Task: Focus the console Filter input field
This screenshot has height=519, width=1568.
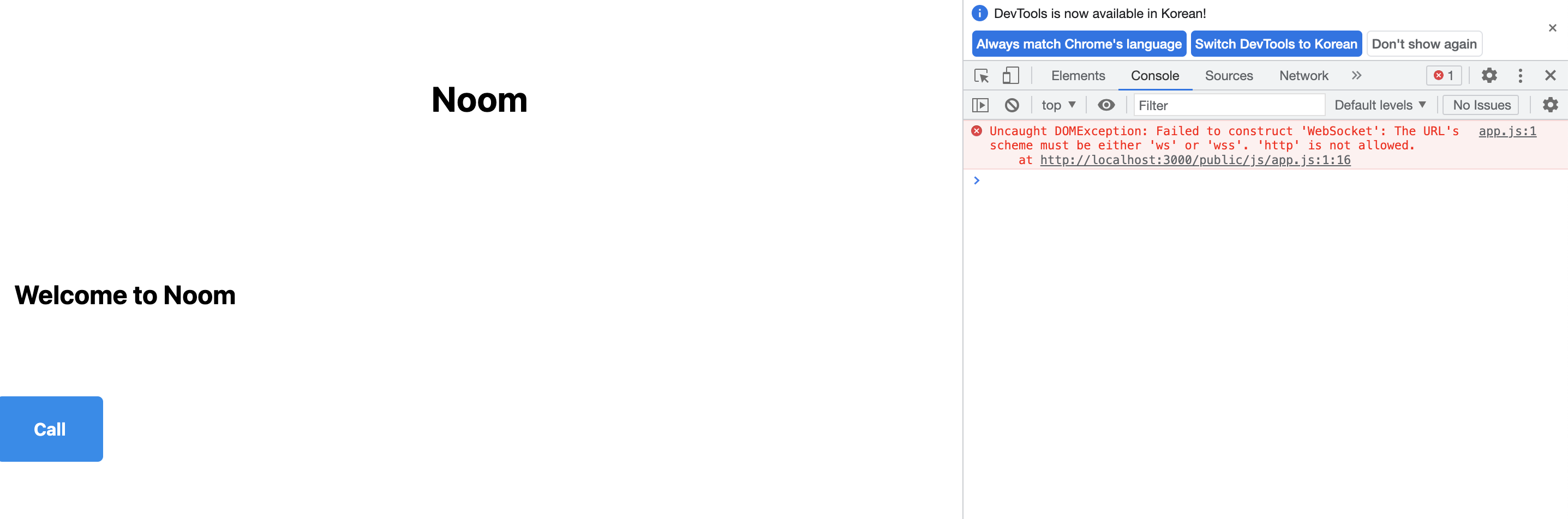Action: coord(1228,105)
